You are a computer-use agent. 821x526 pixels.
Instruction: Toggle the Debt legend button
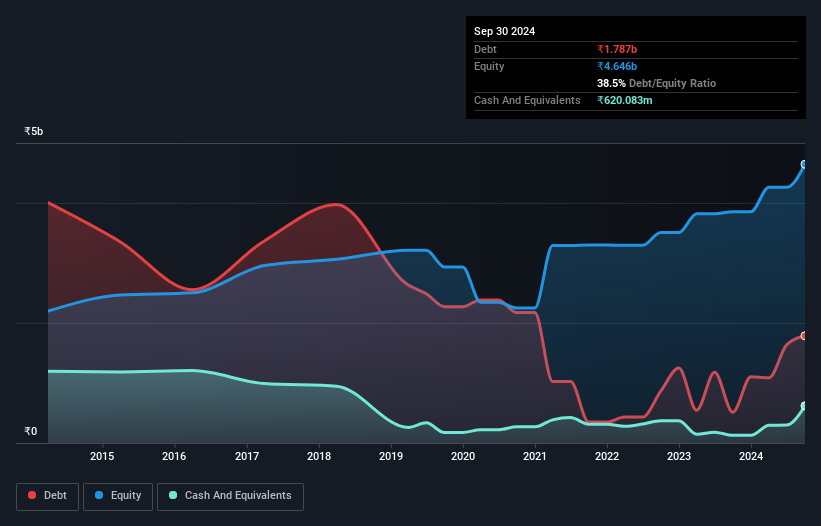[47, 496]
